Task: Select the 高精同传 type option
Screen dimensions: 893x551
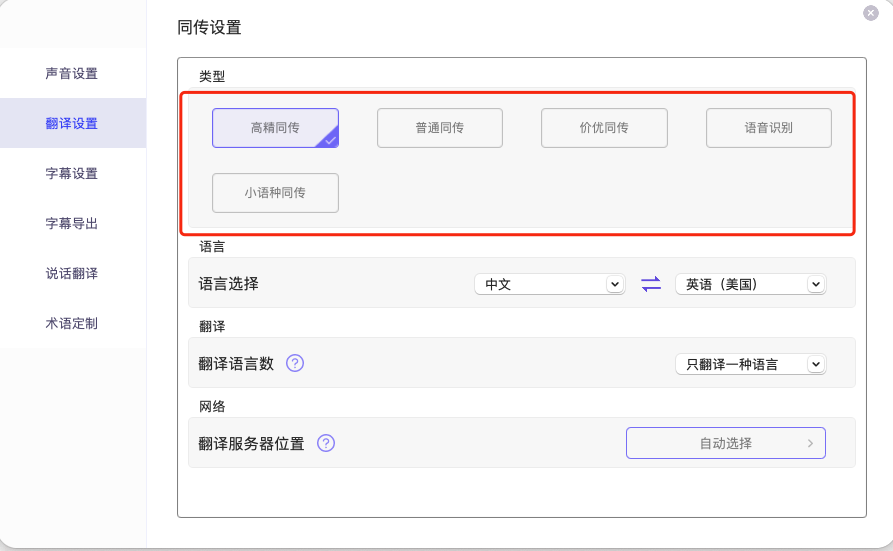Action: click(x=275, y=128)
